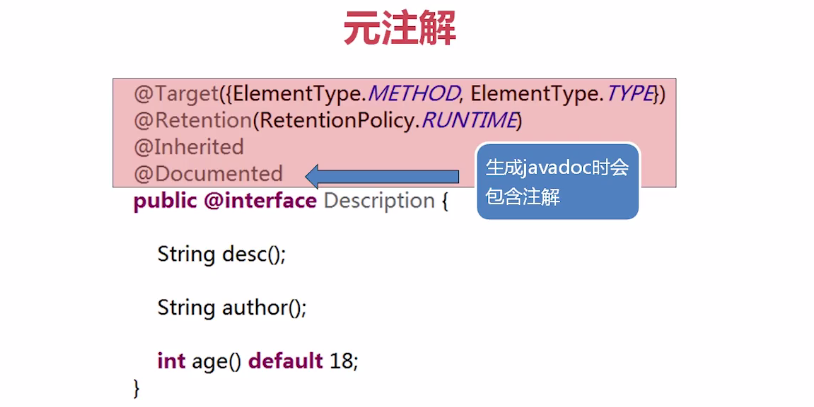Select the @Target annotation text
Viewport: 814px width, 407px height.
(175, 94)
